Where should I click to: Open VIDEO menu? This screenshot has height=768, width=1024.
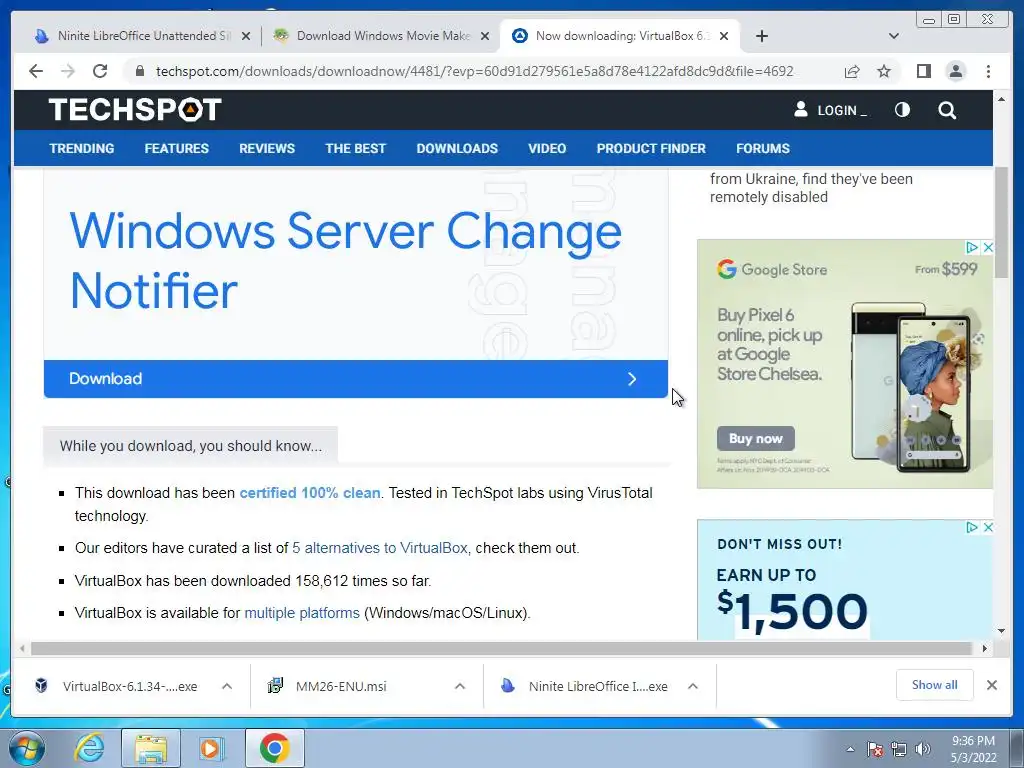click(547, 148)
